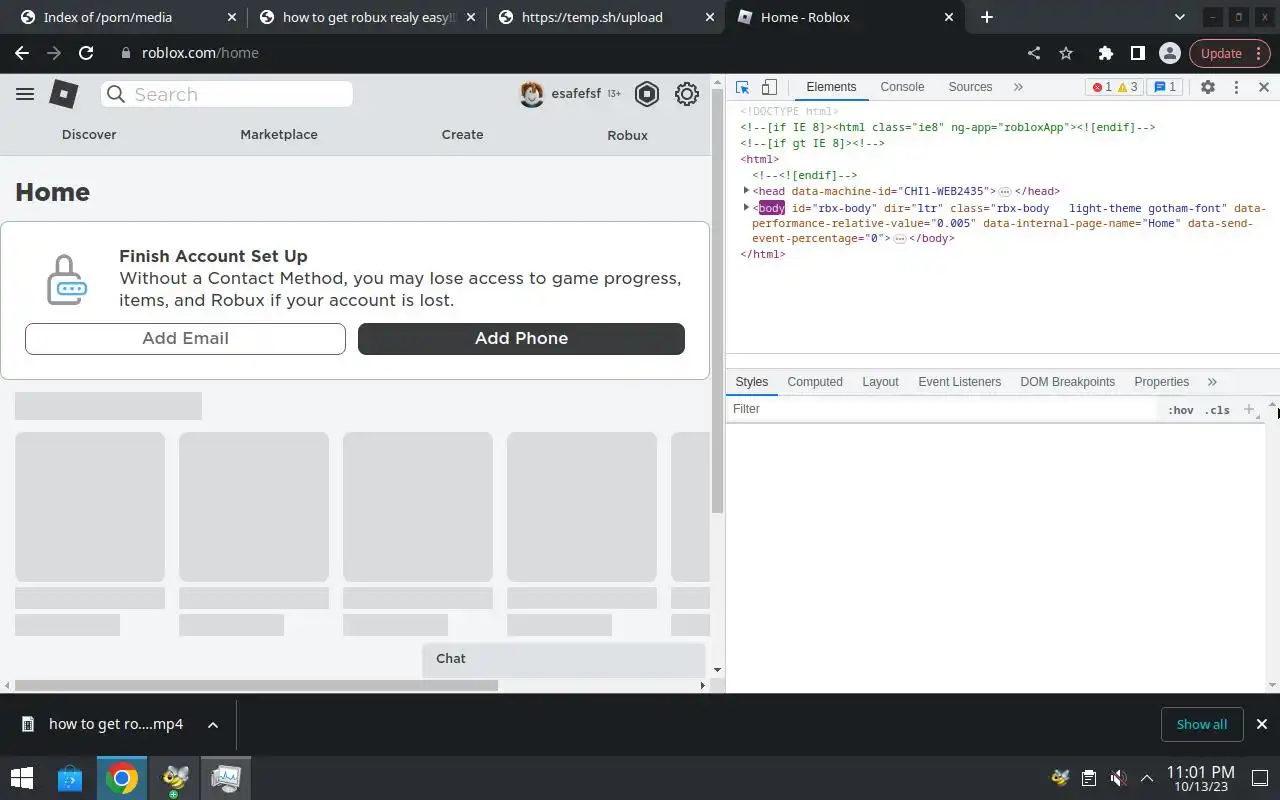Open the Robux page link
The width and height of the screenshot is (1280, 800).
(627, 135)
